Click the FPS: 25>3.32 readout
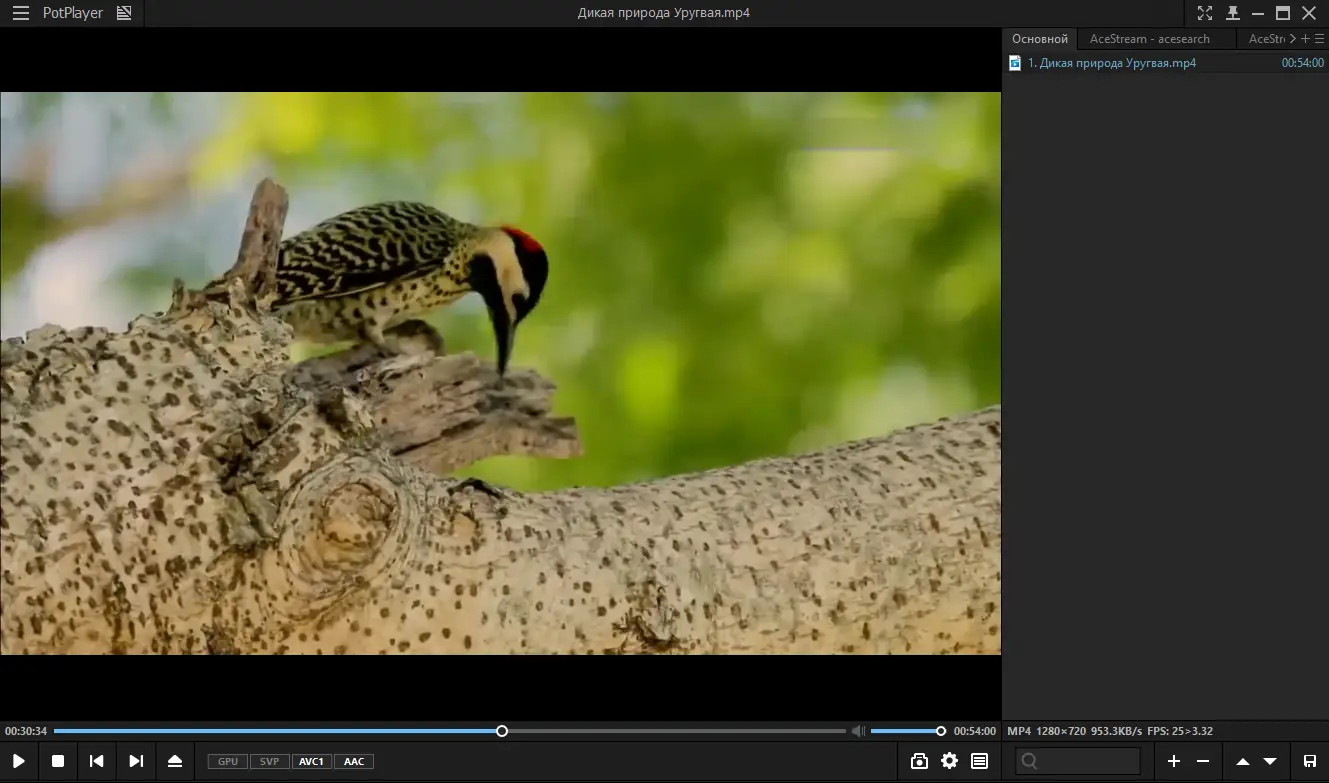This screenshot has width=1329, height=783. [x=1180, y=731]
